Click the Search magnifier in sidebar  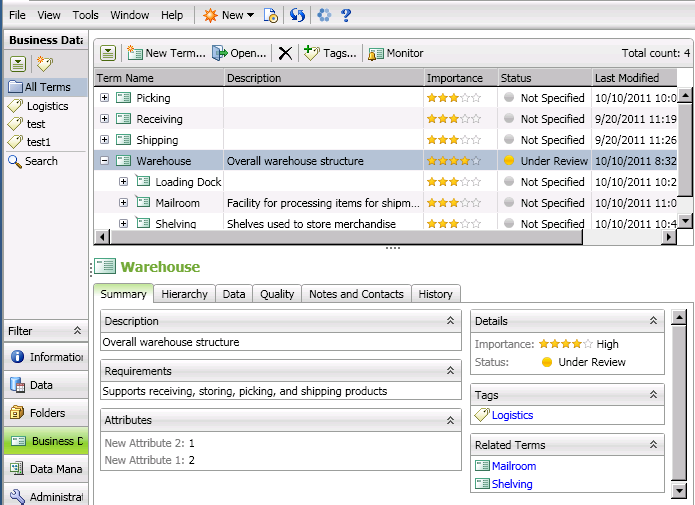[15, 161]
